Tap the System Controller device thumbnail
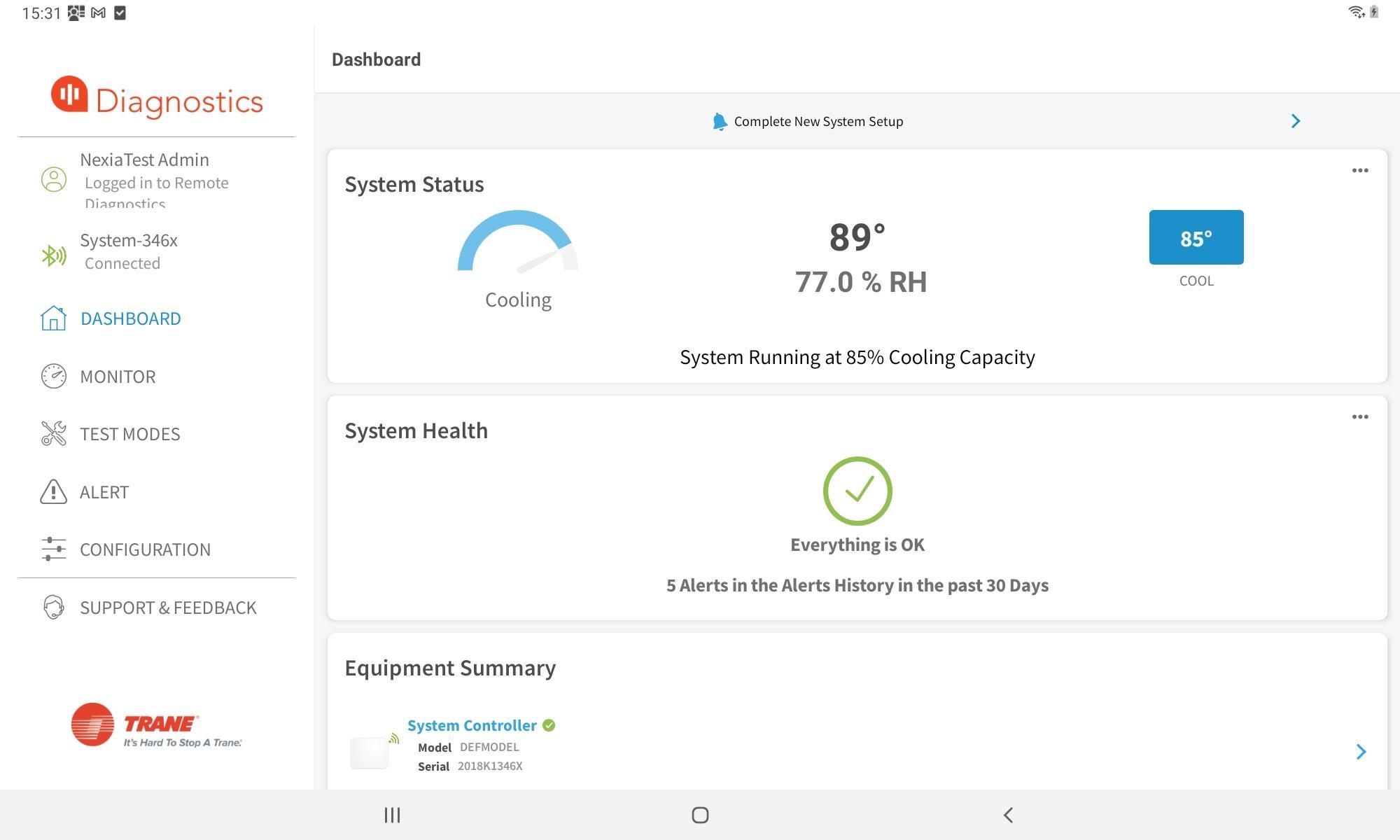1400x840 pixels. pyautogui.click(x=370, y=752)
